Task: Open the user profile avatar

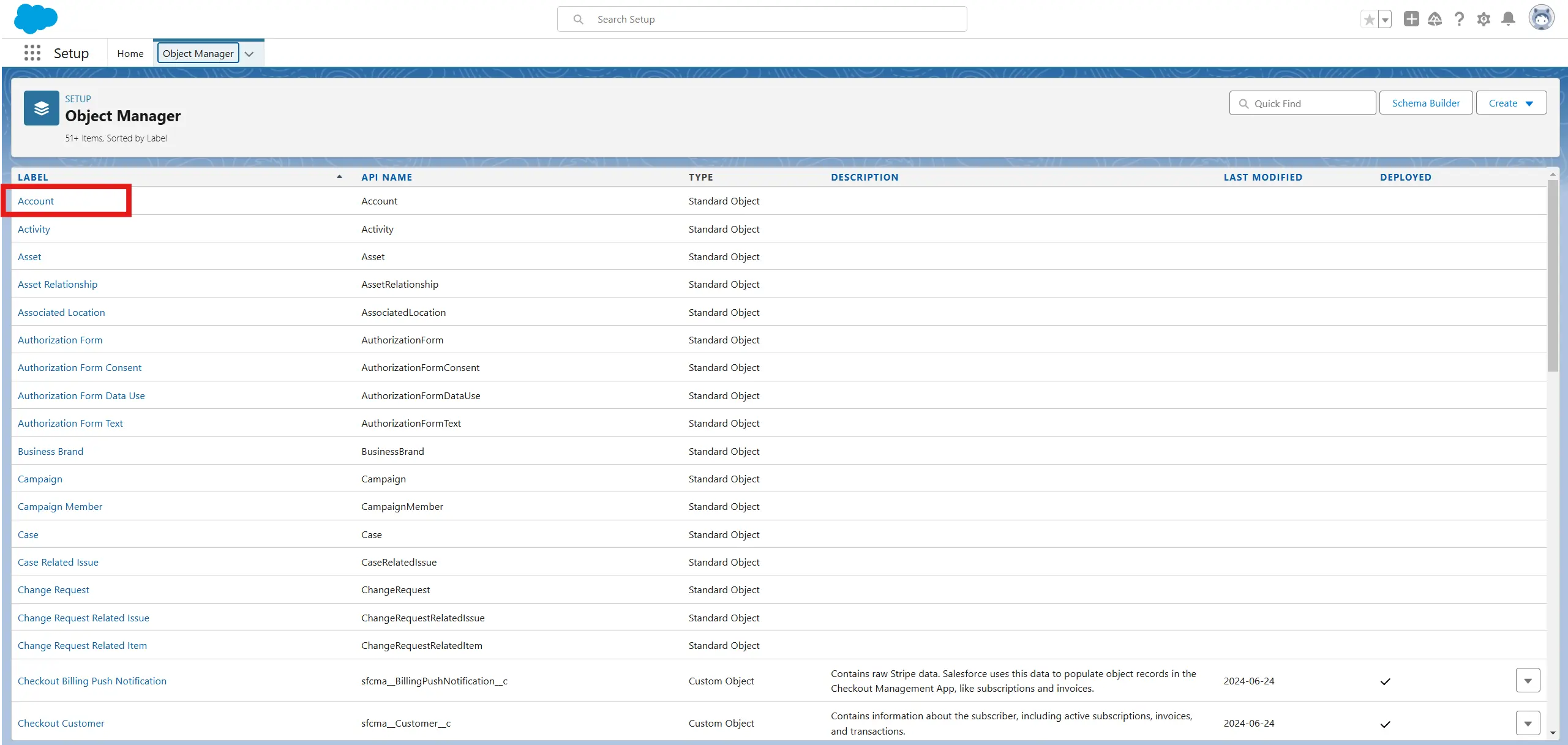Action: [x=1541, y=18]
